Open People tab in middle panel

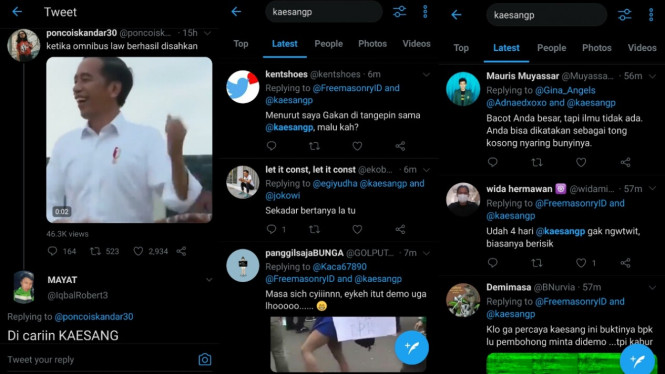pos(328,44)
